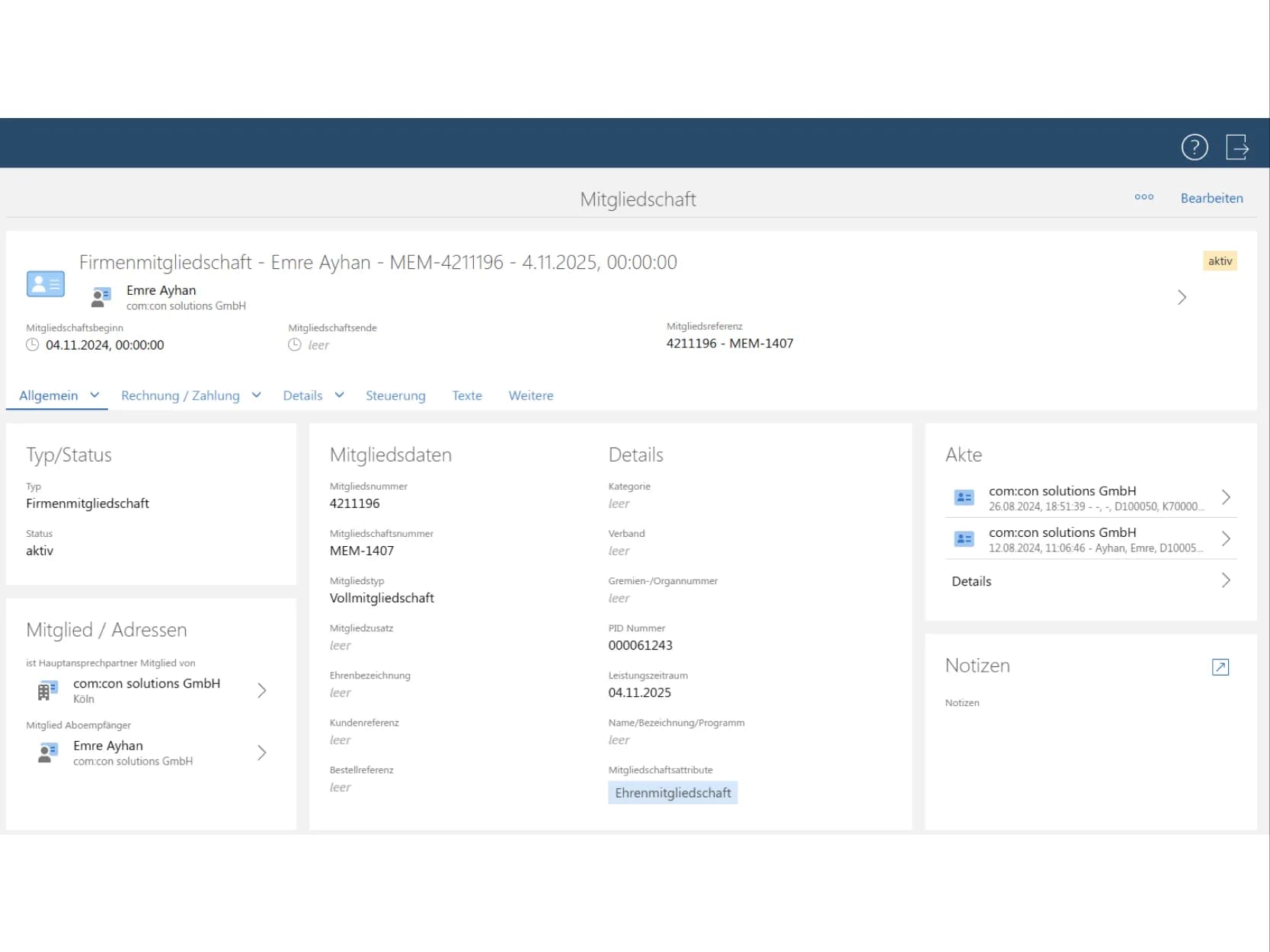1270x952 pixels.
Task: Click first Akte entry record icon
Action: coord(964,498)
